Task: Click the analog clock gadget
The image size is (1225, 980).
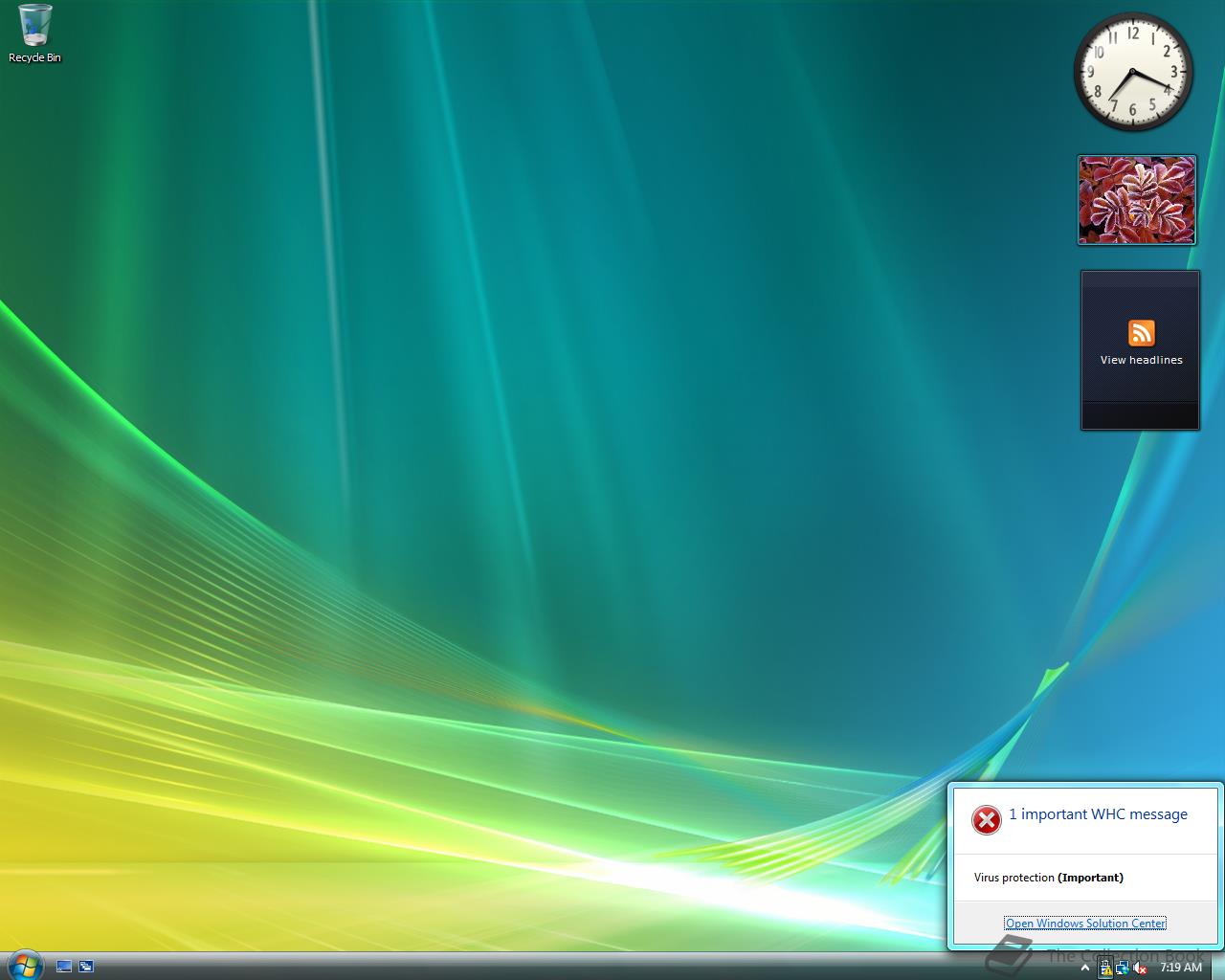Action: [1133, 72]
